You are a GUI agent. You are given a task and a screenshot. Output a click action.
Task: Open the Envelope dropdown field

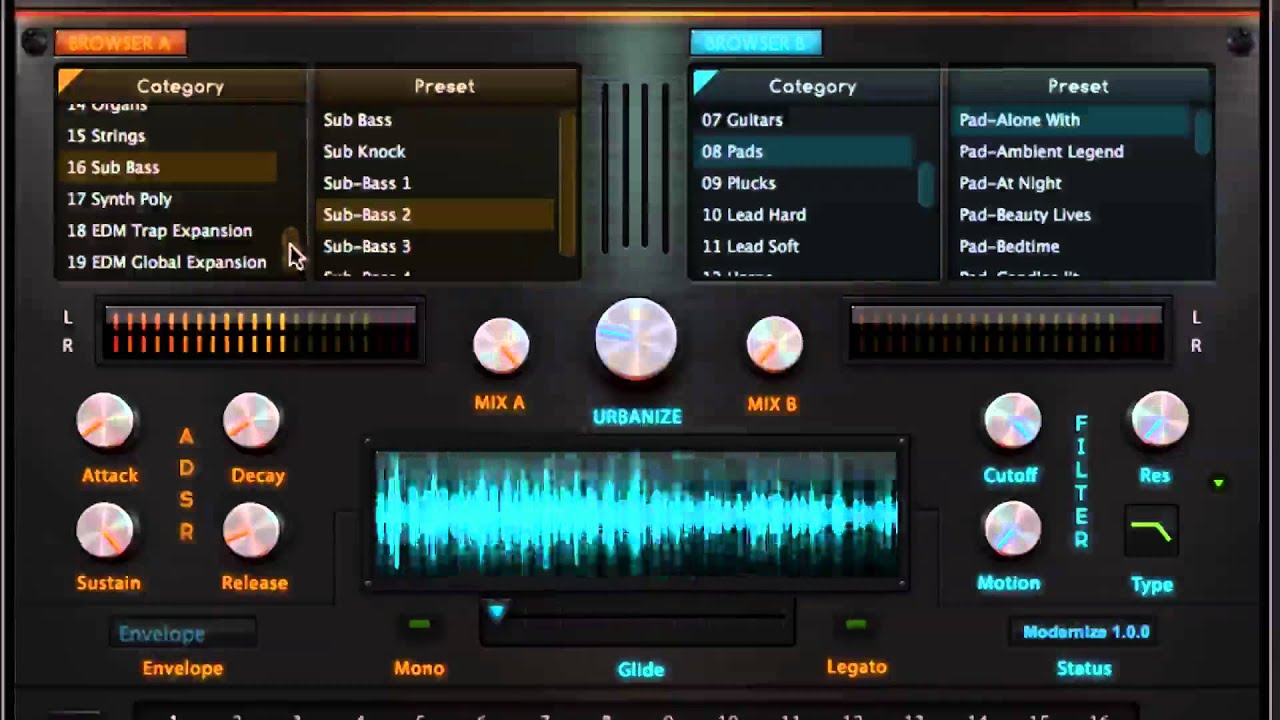point(182,633)
